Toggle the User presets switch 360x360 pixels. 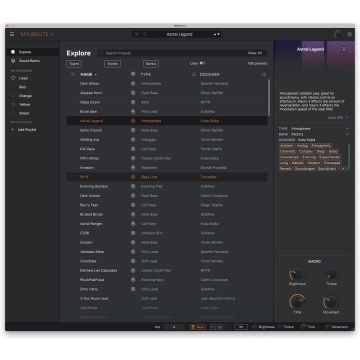202,63
